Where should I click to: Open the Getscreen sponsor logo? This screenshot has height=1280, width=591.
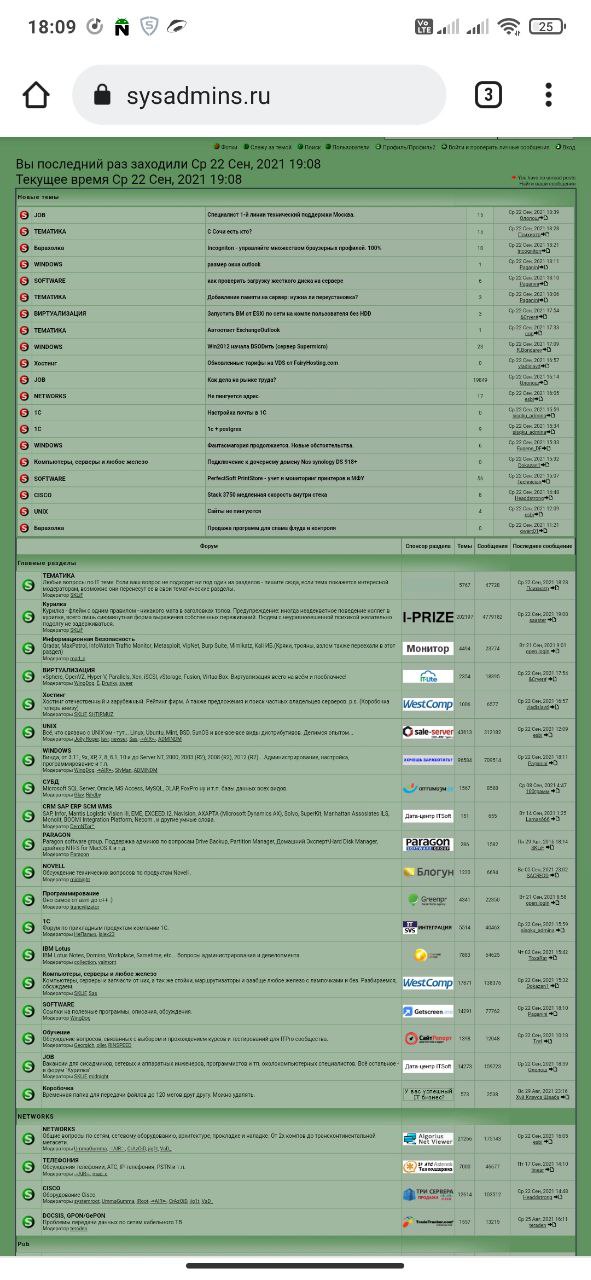[x=428, y=1012]
